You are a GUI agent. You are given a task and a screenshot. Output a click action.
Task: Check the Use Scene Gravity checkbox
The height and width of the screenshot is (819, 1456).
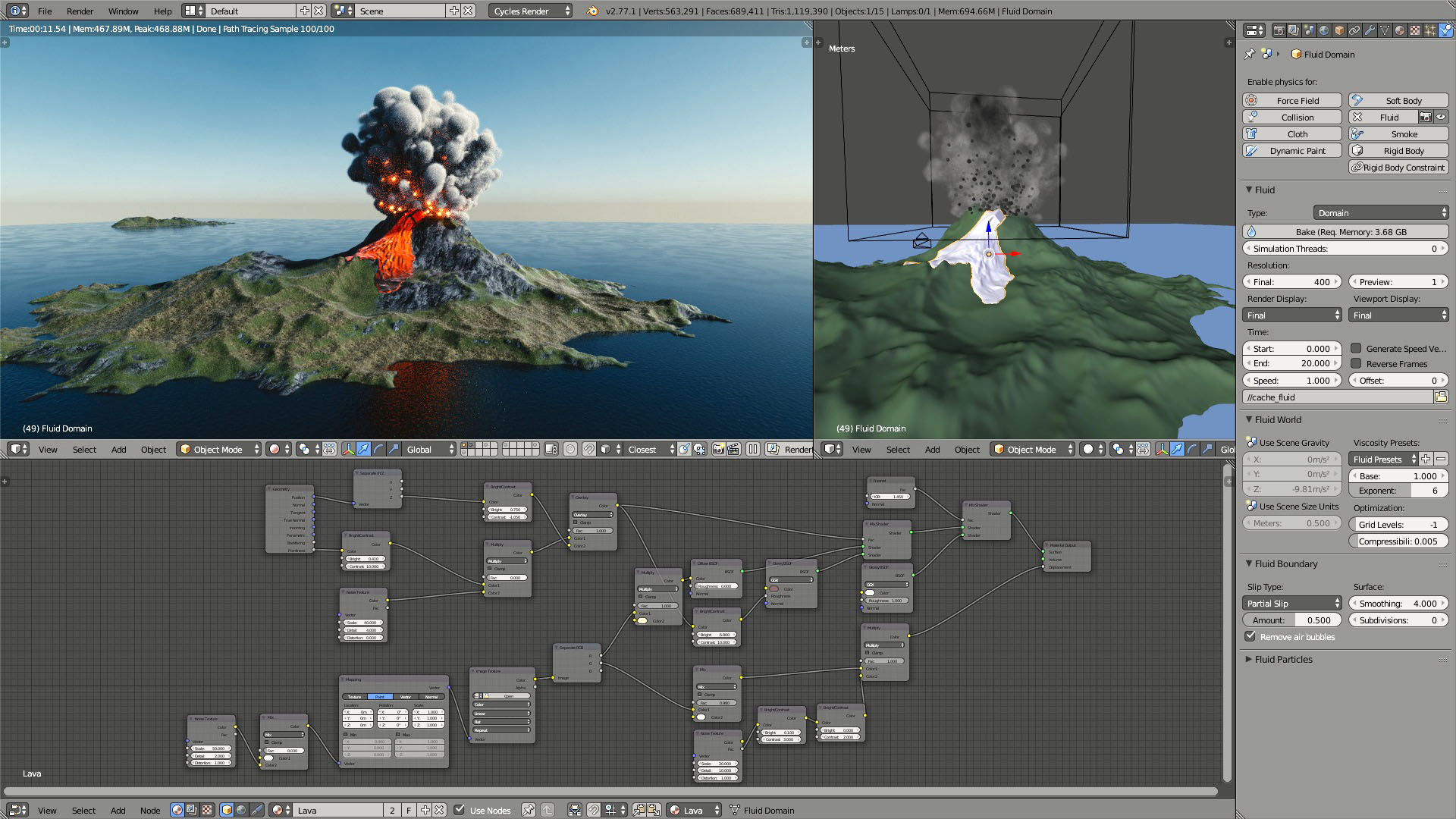click(x=1251, y=443)
